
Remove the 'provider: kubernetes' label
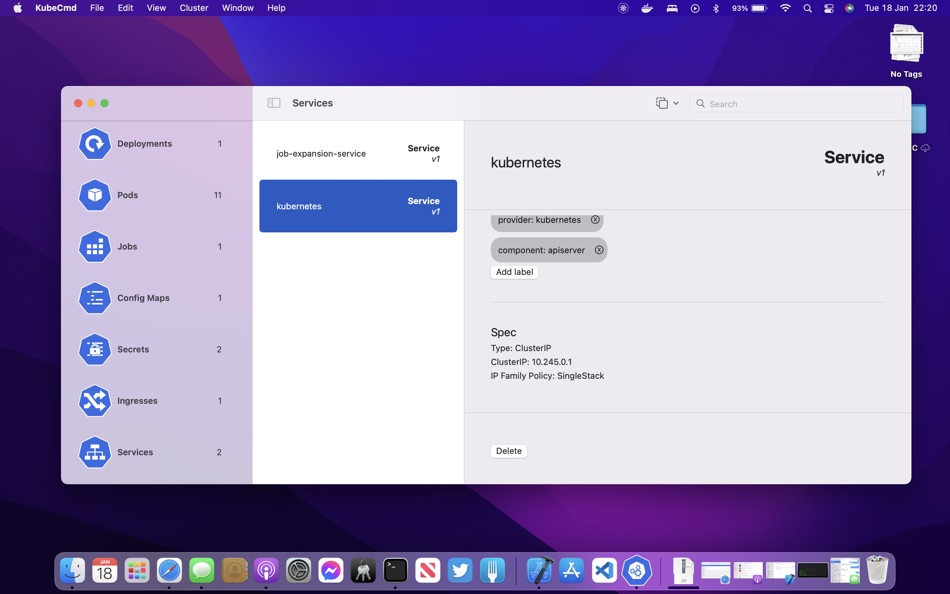[595, 220]
